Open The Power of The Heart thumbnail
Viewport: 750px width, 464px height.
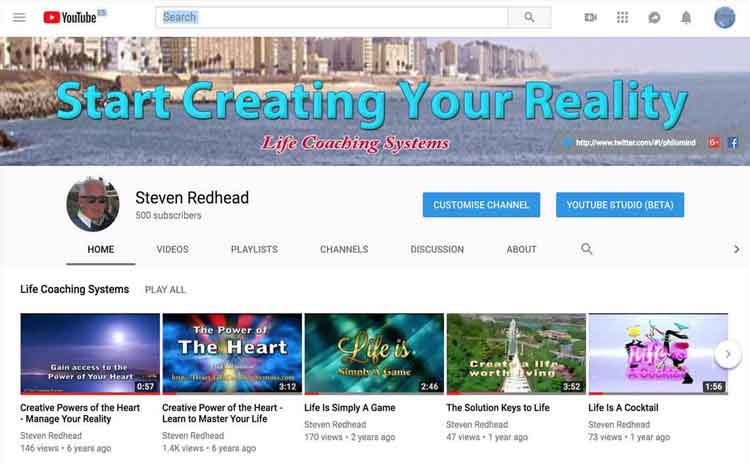pos(232,354)
